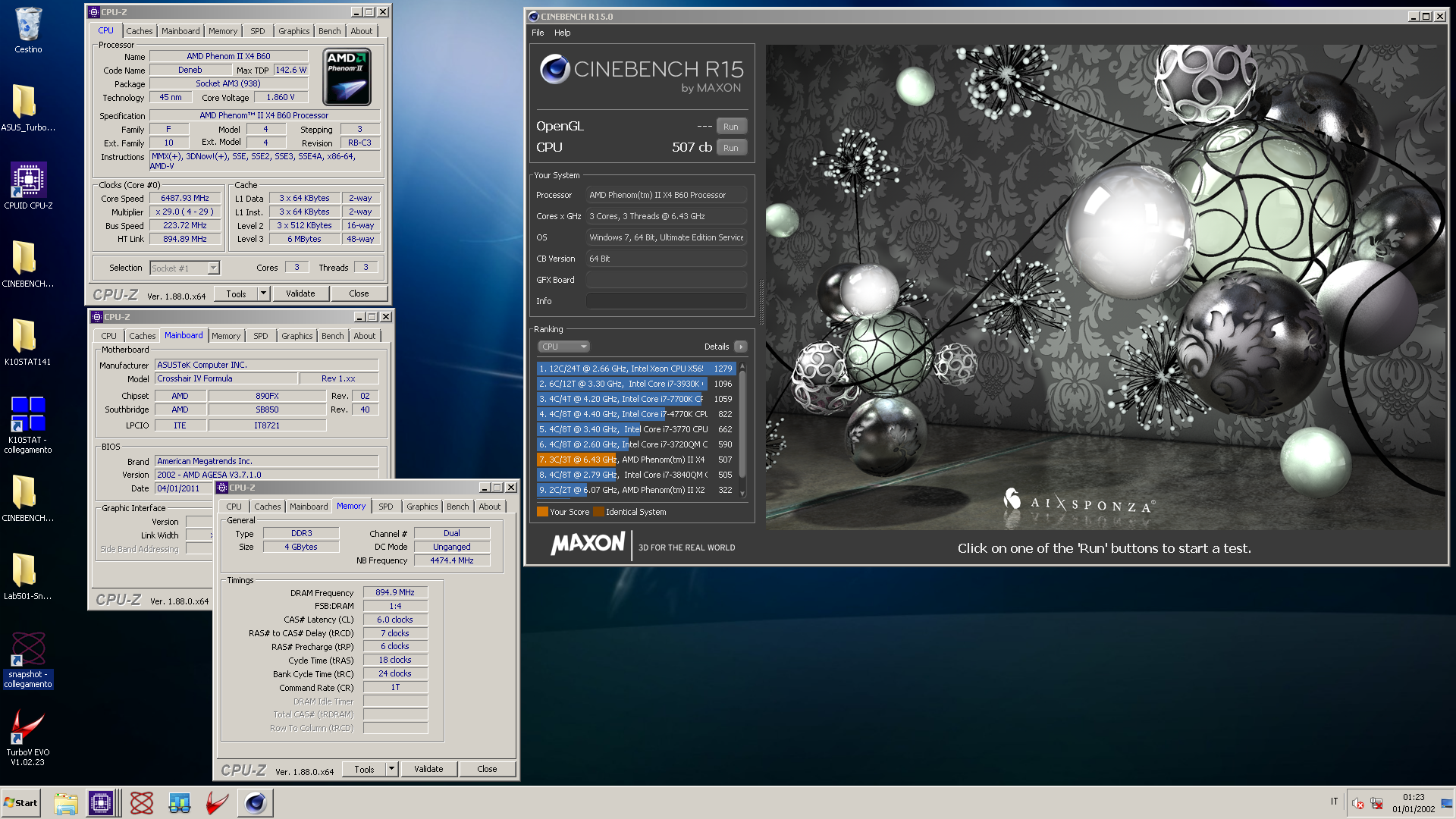
Task: Click the Cinebench title bar icon
Action: click(x=533, y=16)
